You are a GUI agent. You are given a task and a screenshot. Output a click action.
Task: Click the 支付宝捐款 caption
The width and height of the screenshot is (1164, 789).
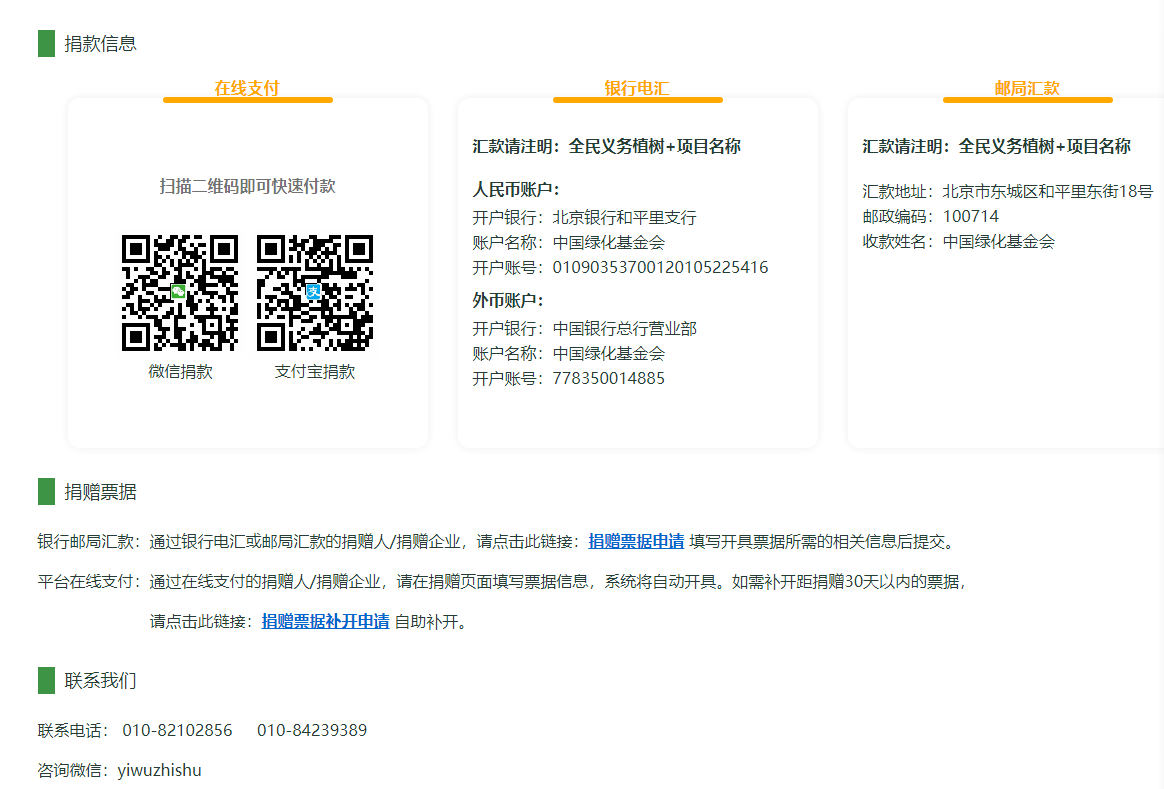click(315, 372)
